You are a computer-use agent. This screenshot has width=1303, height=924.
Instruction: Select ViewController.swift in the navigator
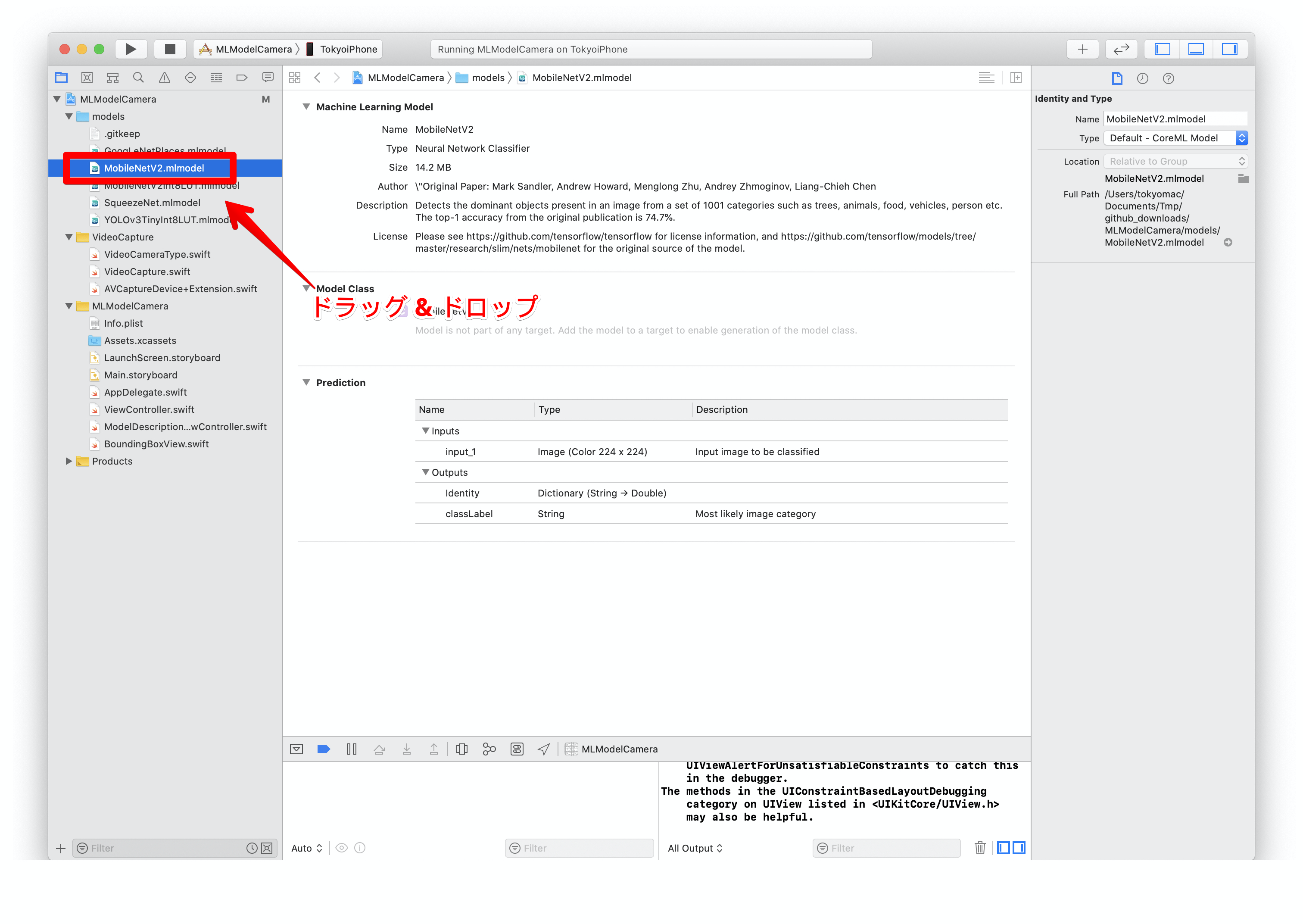(x=149, y=409)
